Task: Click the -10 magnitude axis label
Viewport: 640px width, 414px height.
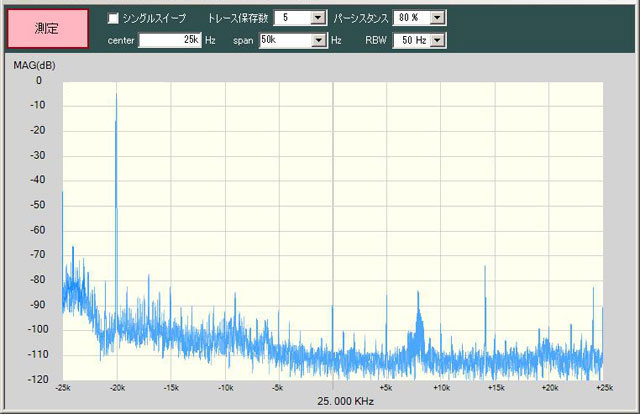Action: coord(38,105)
